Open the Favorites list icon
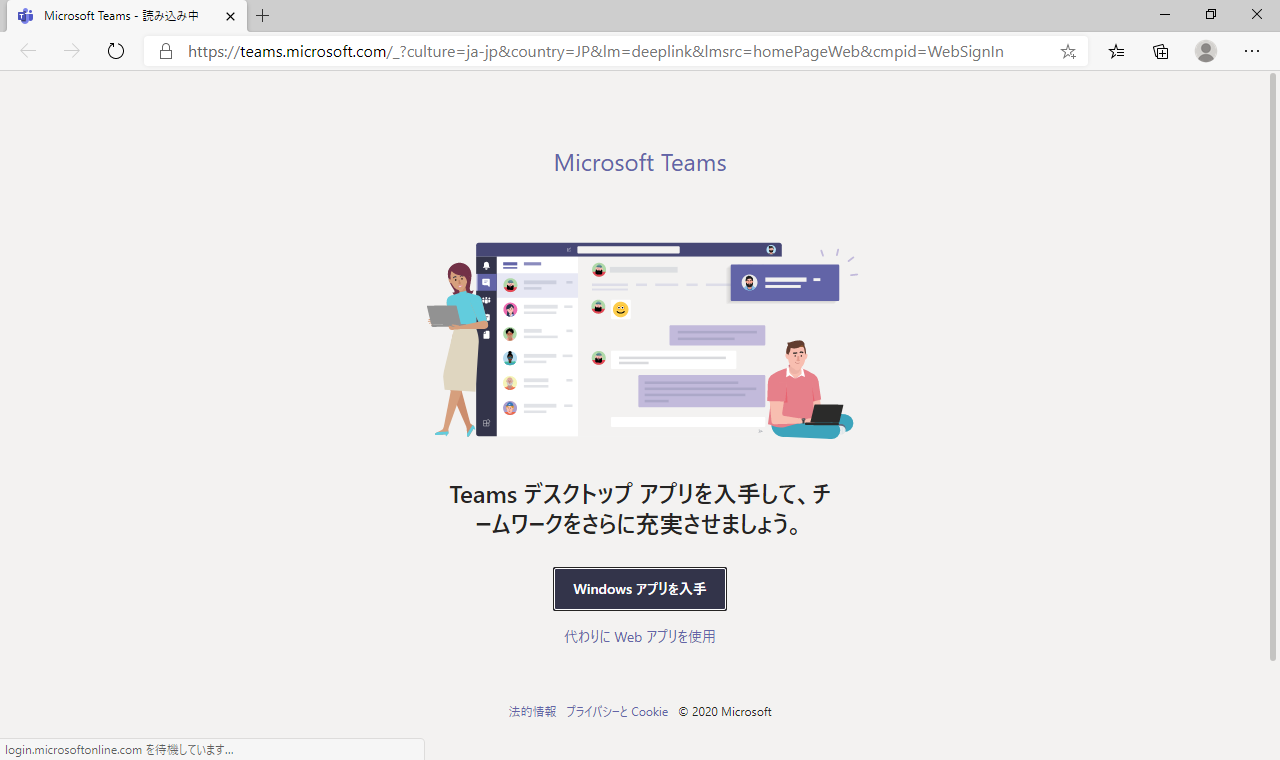1280x760 pixels. point(1117,52)
